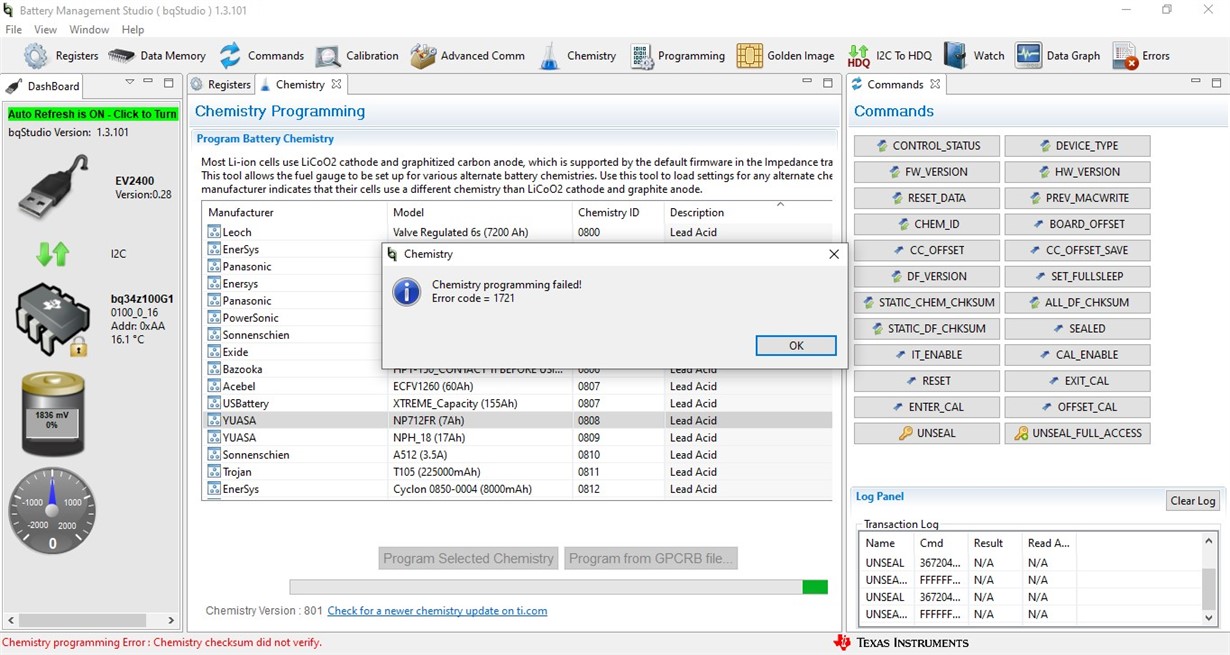This screenshot has width=1230, height=655.
Task: Maximize the DashBoard panel
Action: pyautogui.click(x=169, y=84)
